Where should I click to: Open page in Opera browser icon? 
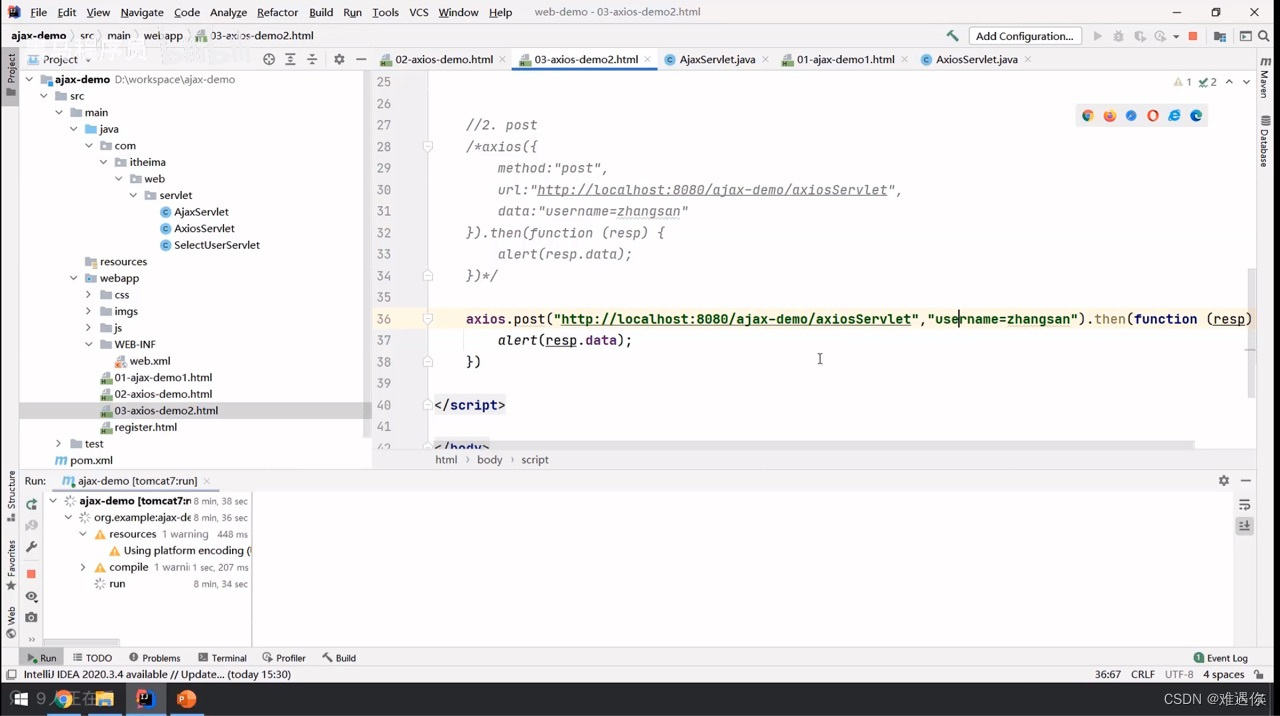tap(1153, 116)
